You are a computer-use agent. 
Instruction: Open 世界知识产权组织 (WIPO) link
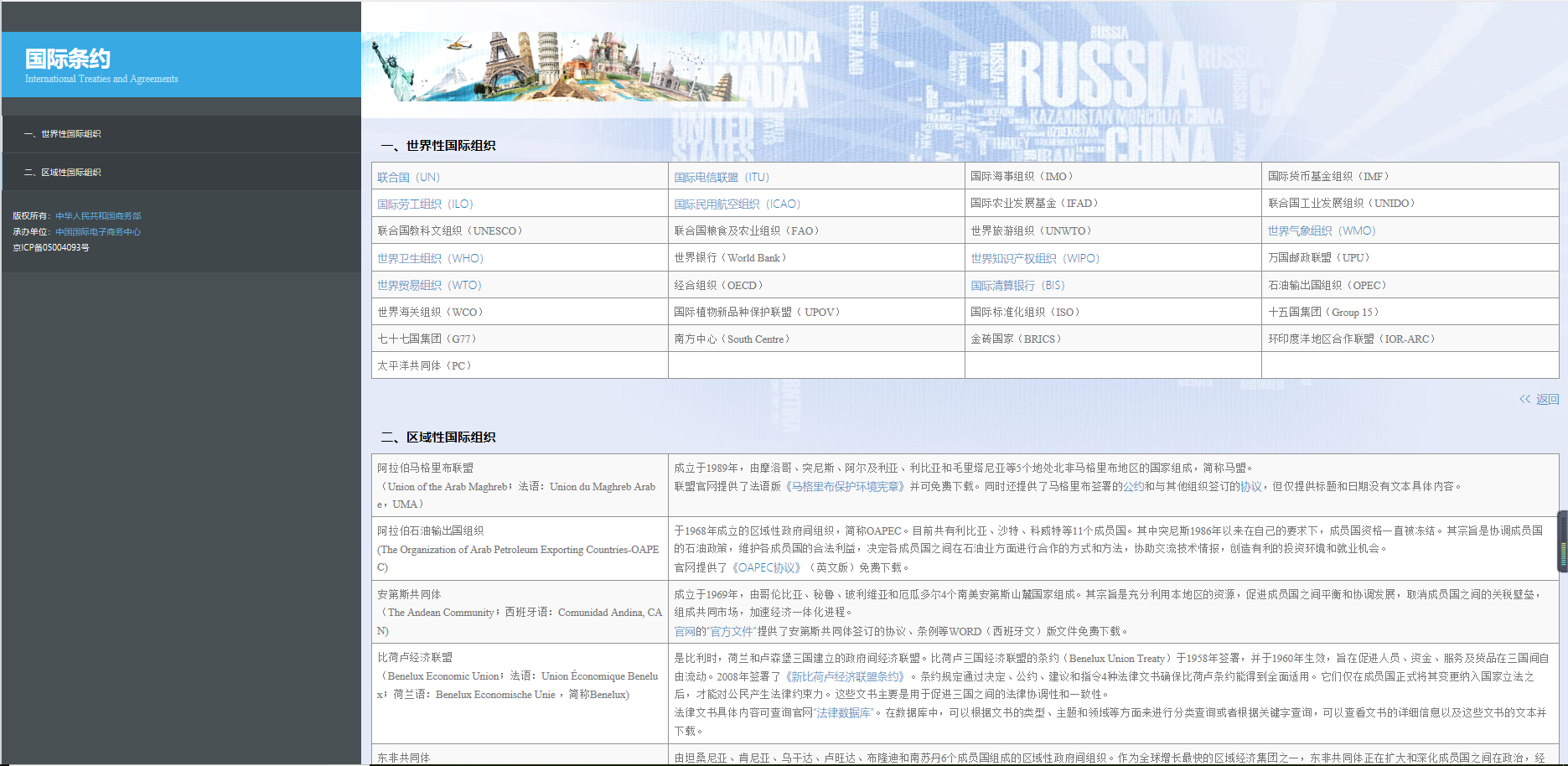tap(1035, 259)
